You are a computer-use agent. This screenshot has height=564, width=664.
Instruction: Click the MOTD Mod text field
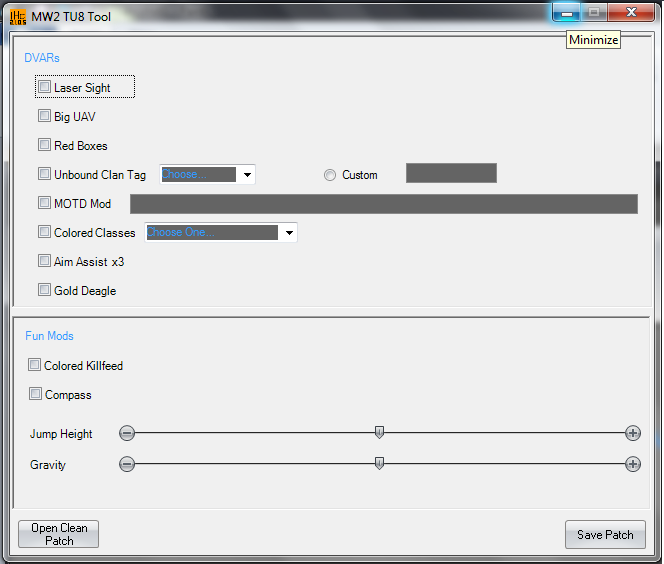[383, 204]
